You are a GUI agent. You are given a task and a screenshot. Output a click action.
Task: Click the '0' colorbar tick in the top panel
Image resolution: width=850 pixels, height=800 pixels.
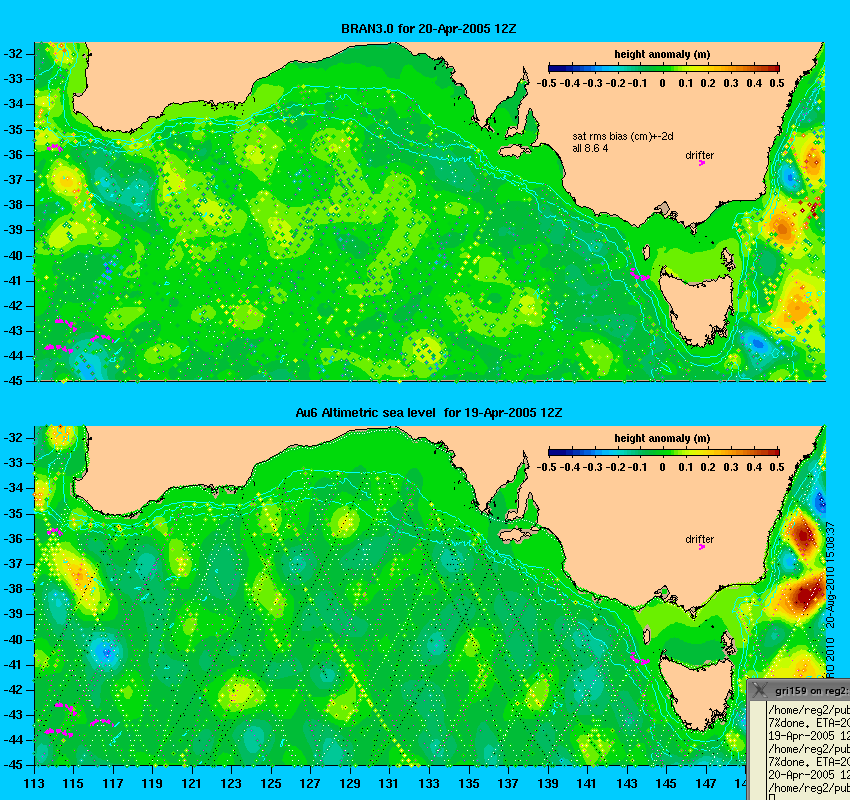662,83
